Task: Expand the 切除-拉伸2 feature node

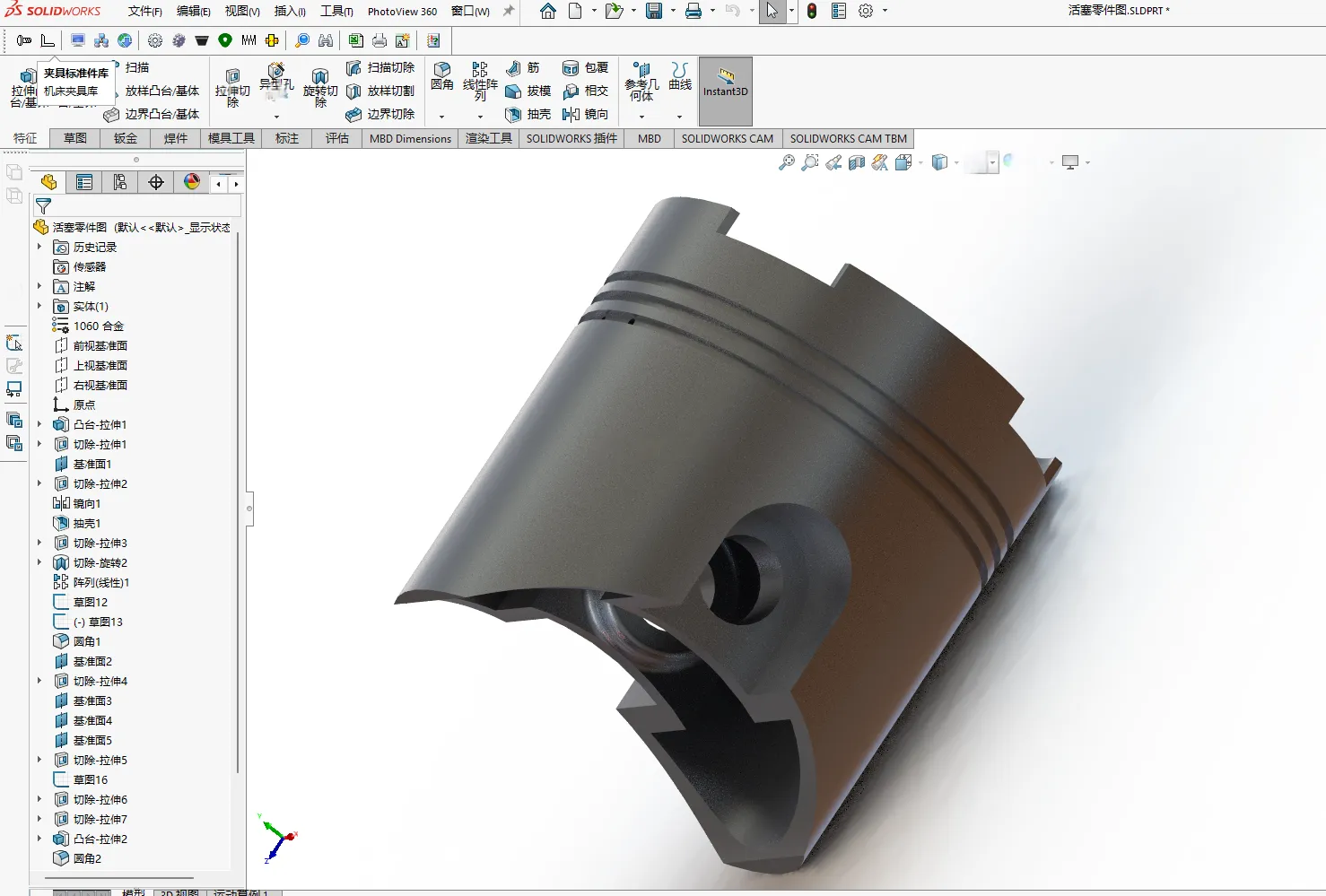Action: pyautogui.click(x=39, y=483)
